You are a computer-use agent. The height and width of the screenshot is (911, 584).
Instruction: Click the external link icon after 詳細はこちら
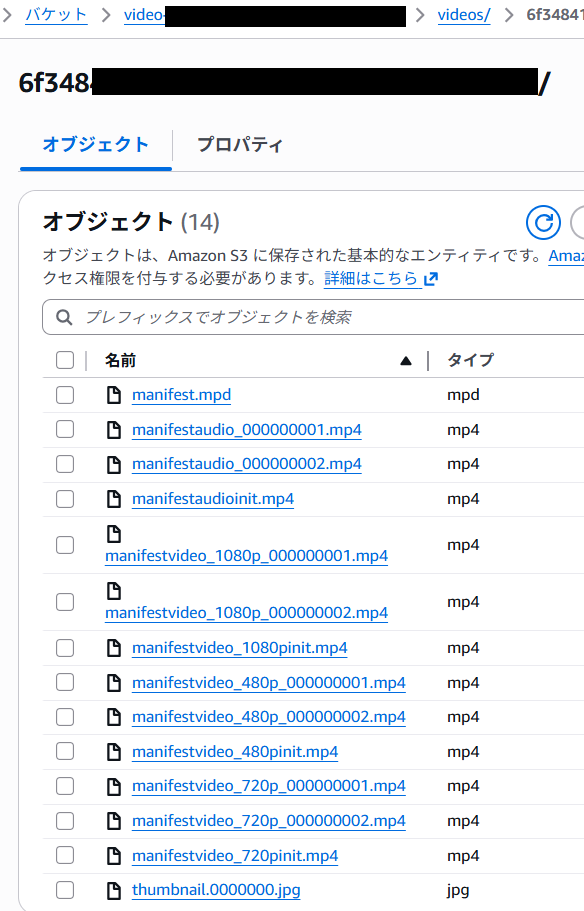tap(430, 278)
